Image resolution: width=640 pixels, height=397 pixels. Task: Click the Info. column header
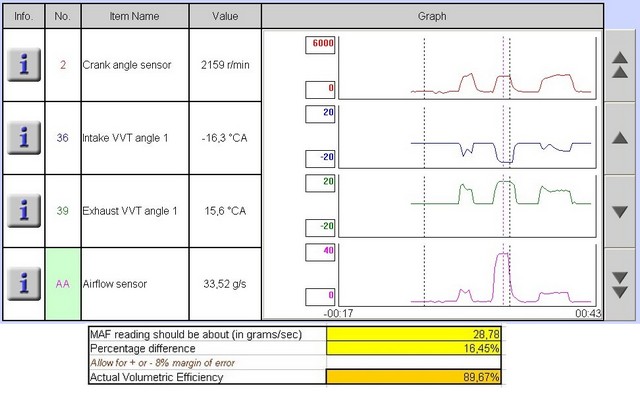click(24, 16)
